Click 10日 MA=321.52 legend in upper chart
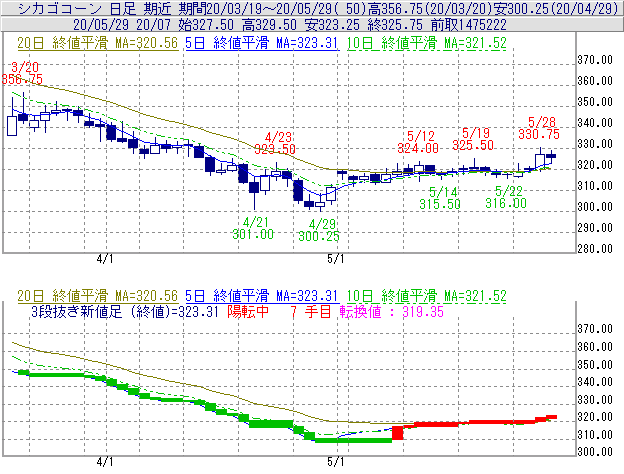The width and height of the screenshot is (624, 474). click(x=427, y=43)
